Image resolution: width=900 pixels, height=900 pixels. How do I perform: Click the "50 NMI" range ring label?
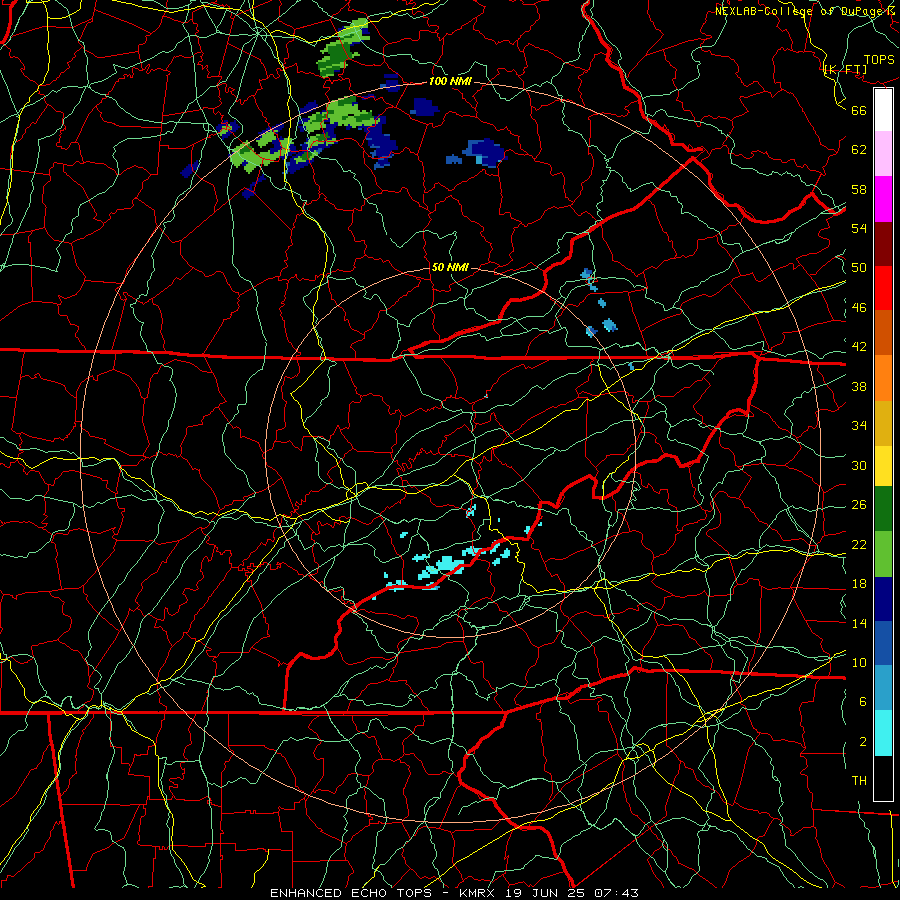pyautogui.click(x=449, y=267)
